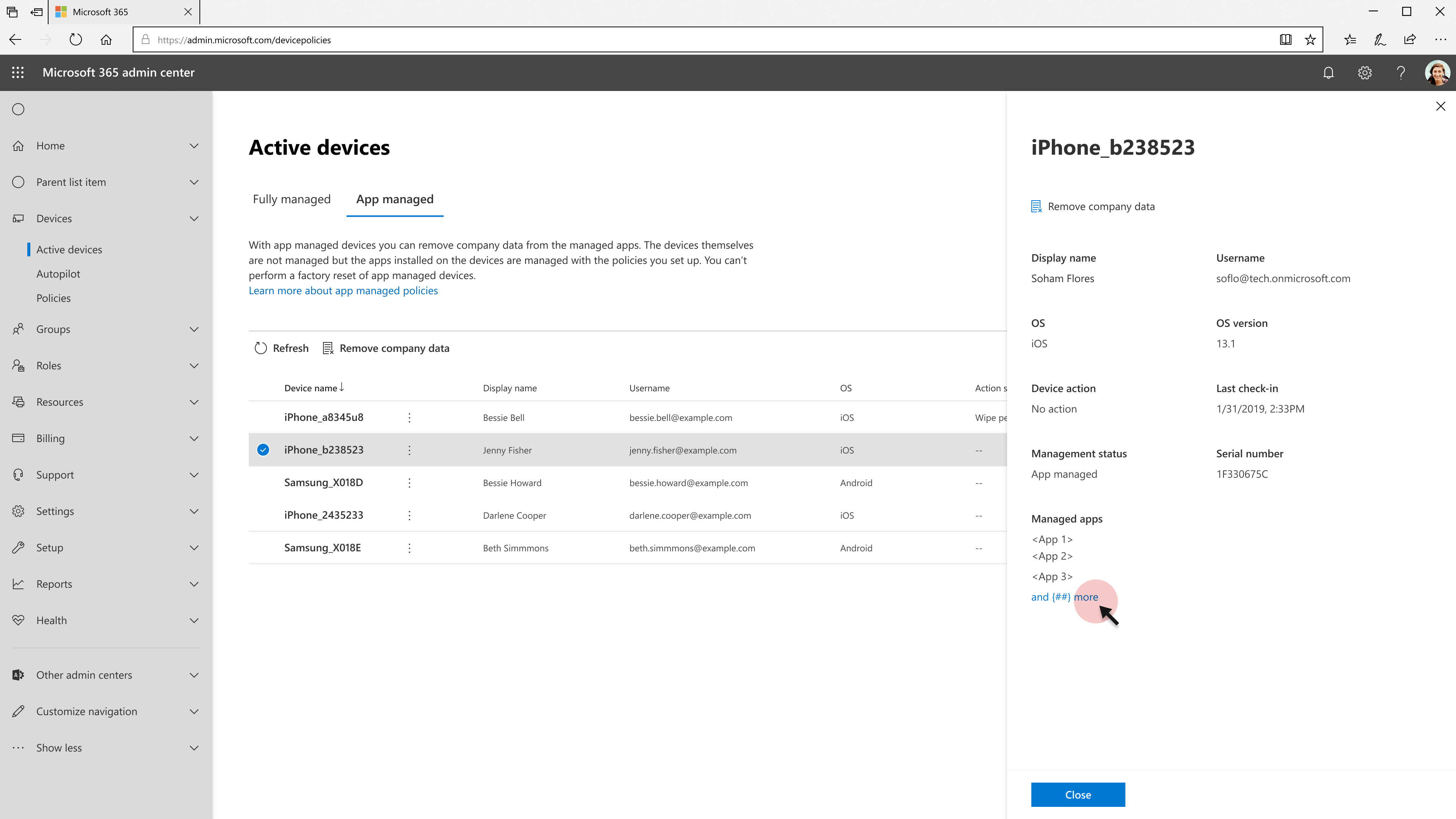Open Learn more about app managed policies

click(x=343, y=290)
